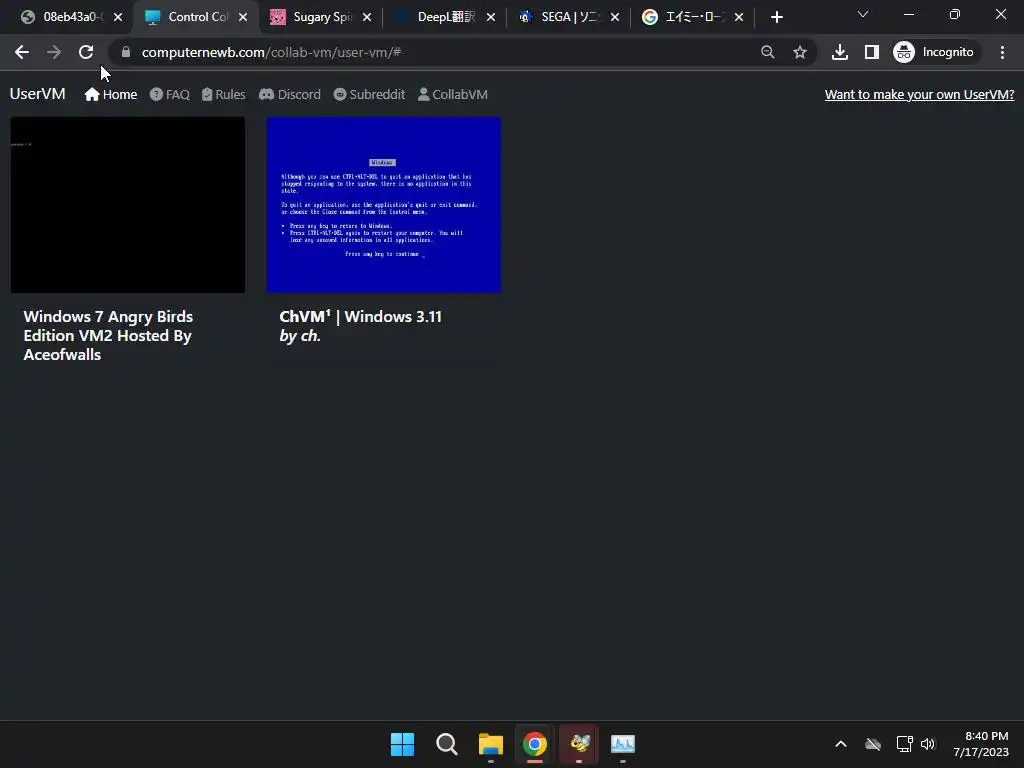Close the SEGA tab
Image resolution: width=1024 pixels, height=768 pixels.
click(615, 17)
